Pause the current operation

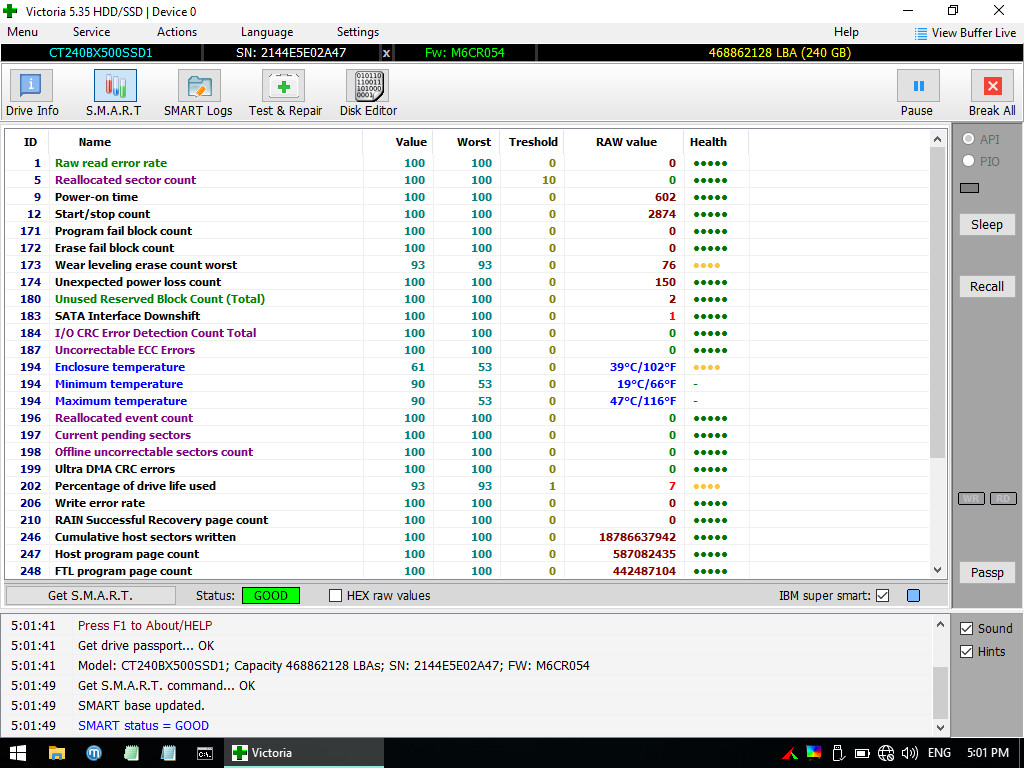click(x=917, y=93)
